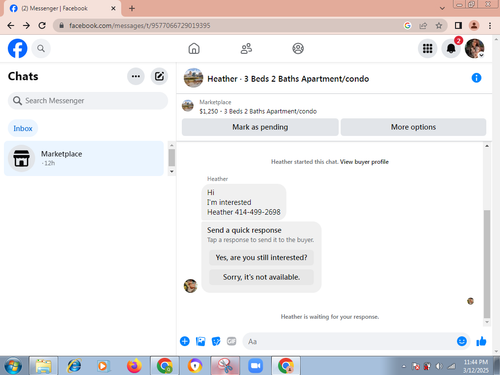This screenshot has width=500, height=375.
Task: Open the Windows Start menu
Action: (x=13, y=366)
